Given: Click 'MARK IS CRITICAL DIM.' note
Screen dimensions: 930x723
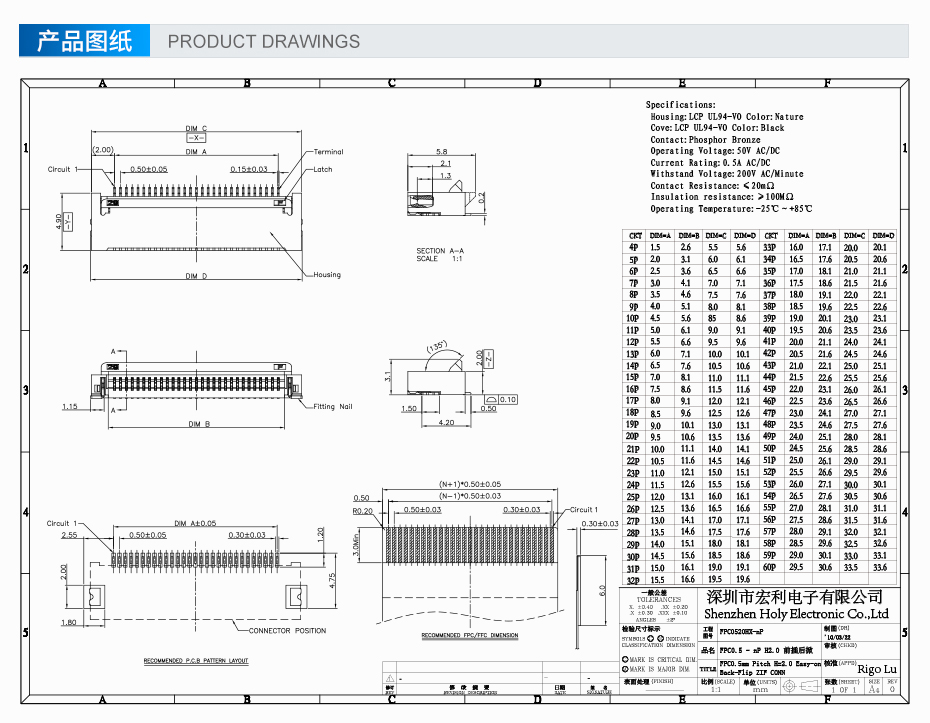Looking at the screenshot, I should (663, 660).
